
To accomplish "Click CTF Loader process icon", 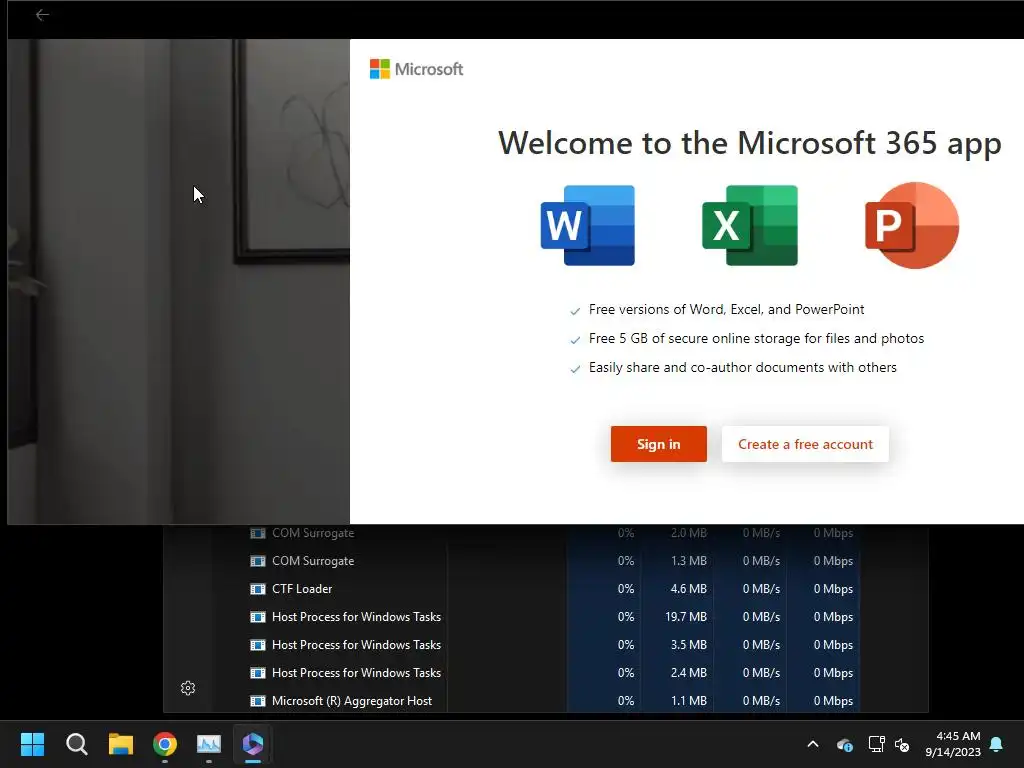I will [x=258, y=589].
